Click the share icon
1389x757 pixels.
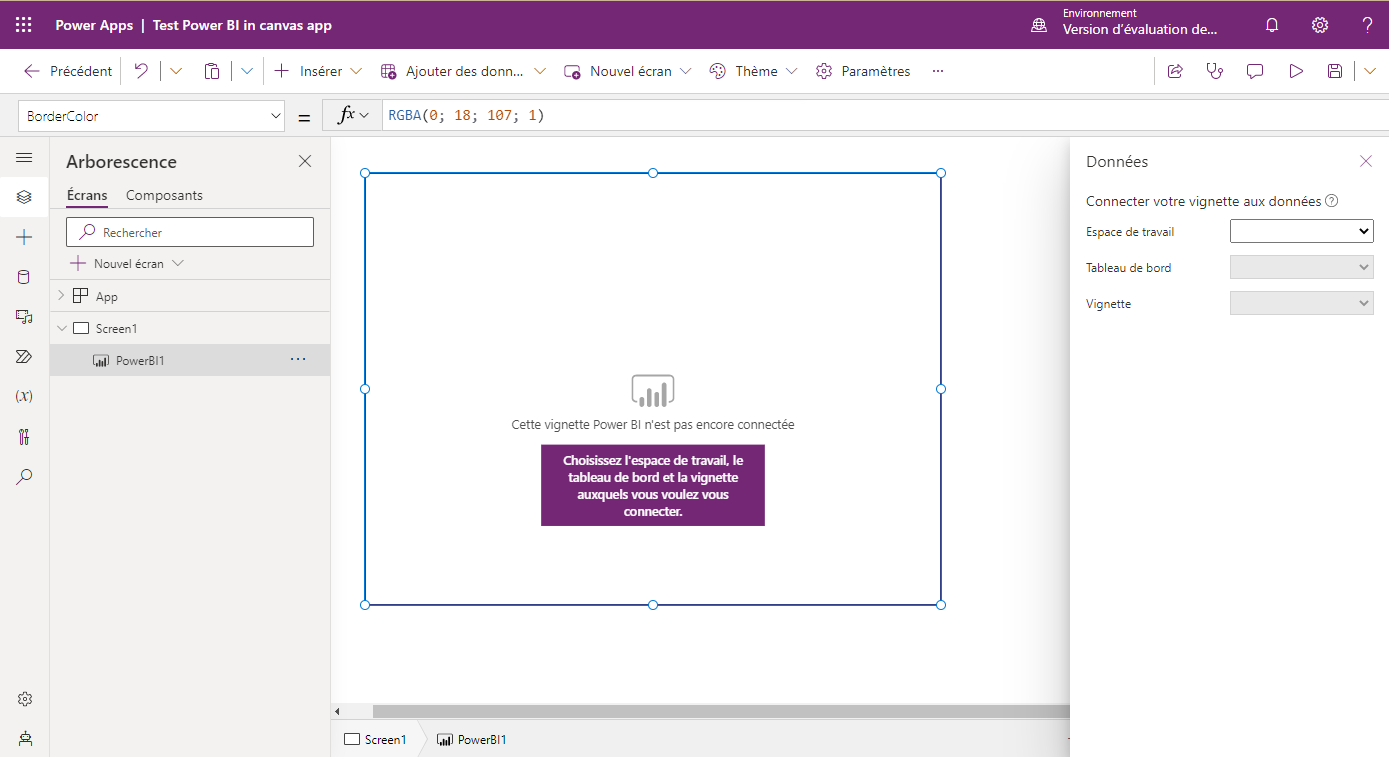[1175, 71]
